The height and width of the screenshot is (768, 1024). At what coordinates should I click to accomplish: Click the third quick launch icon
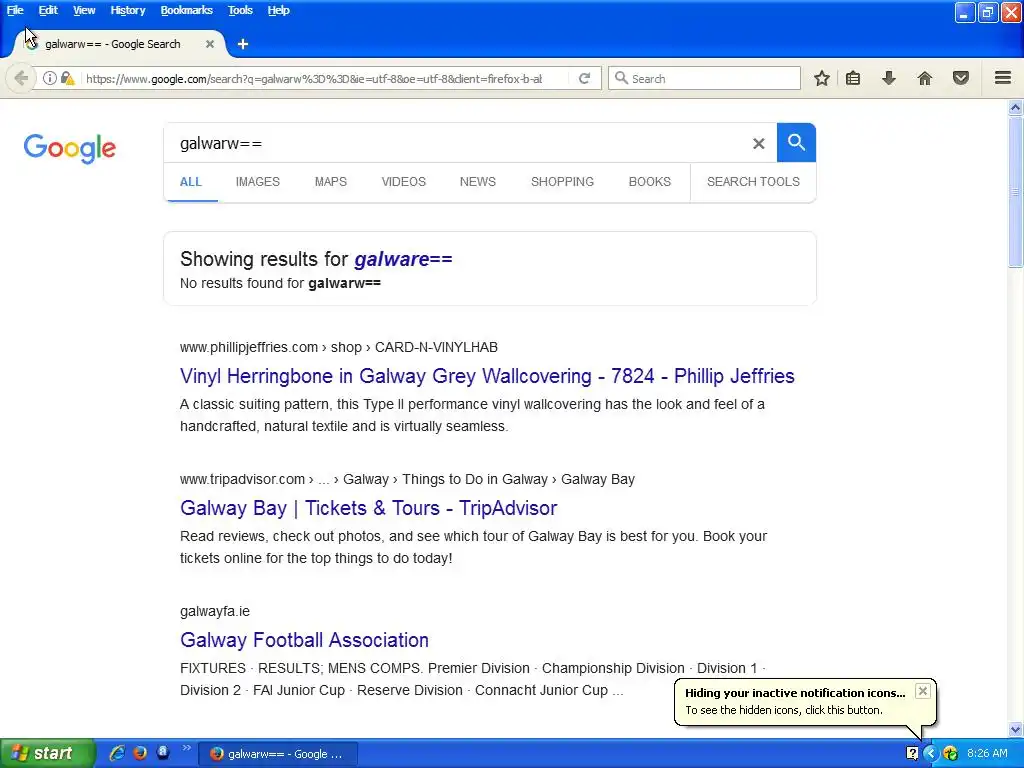point(163,753)
